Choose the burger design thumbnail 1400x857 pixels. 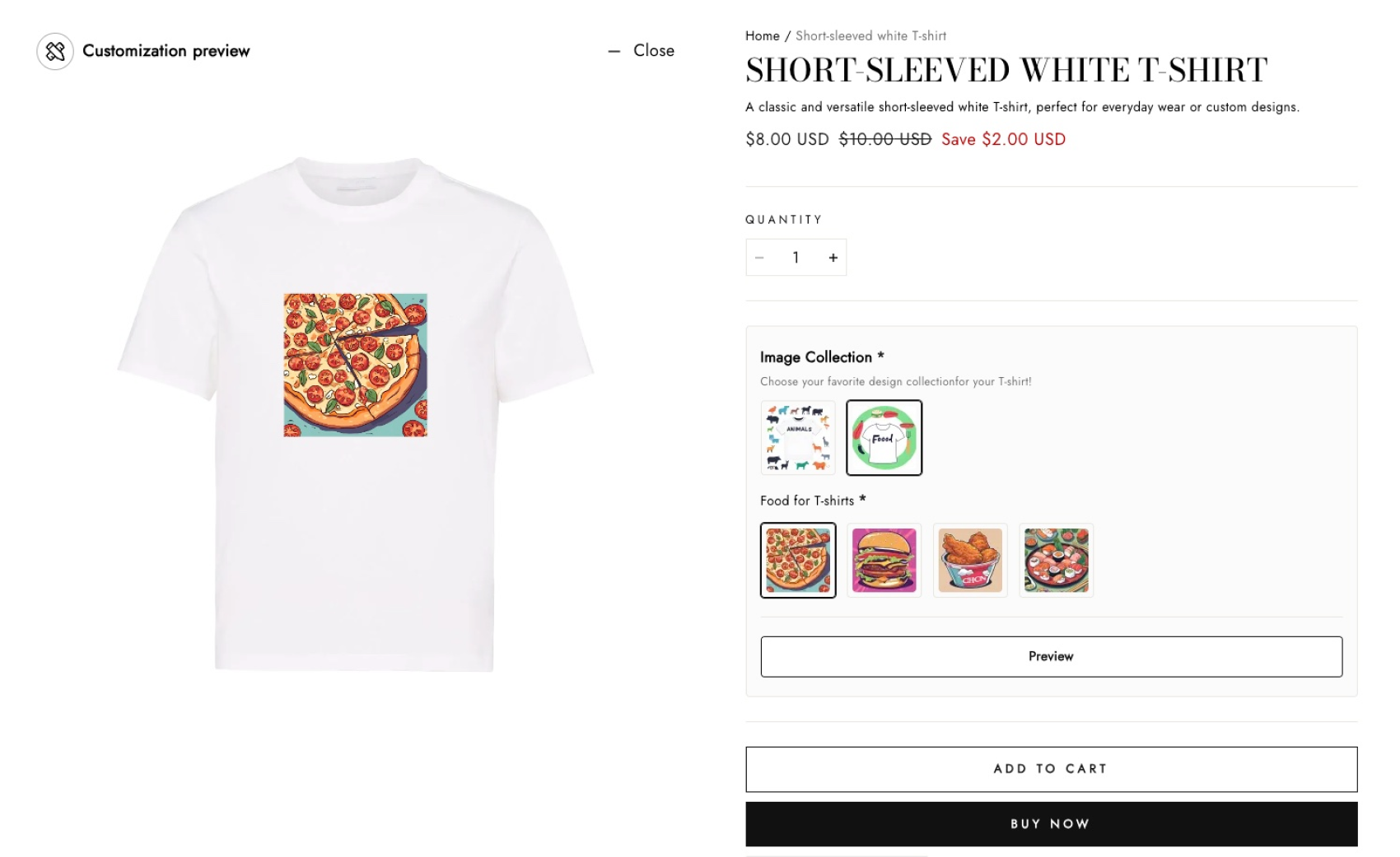tap(884, 560)
